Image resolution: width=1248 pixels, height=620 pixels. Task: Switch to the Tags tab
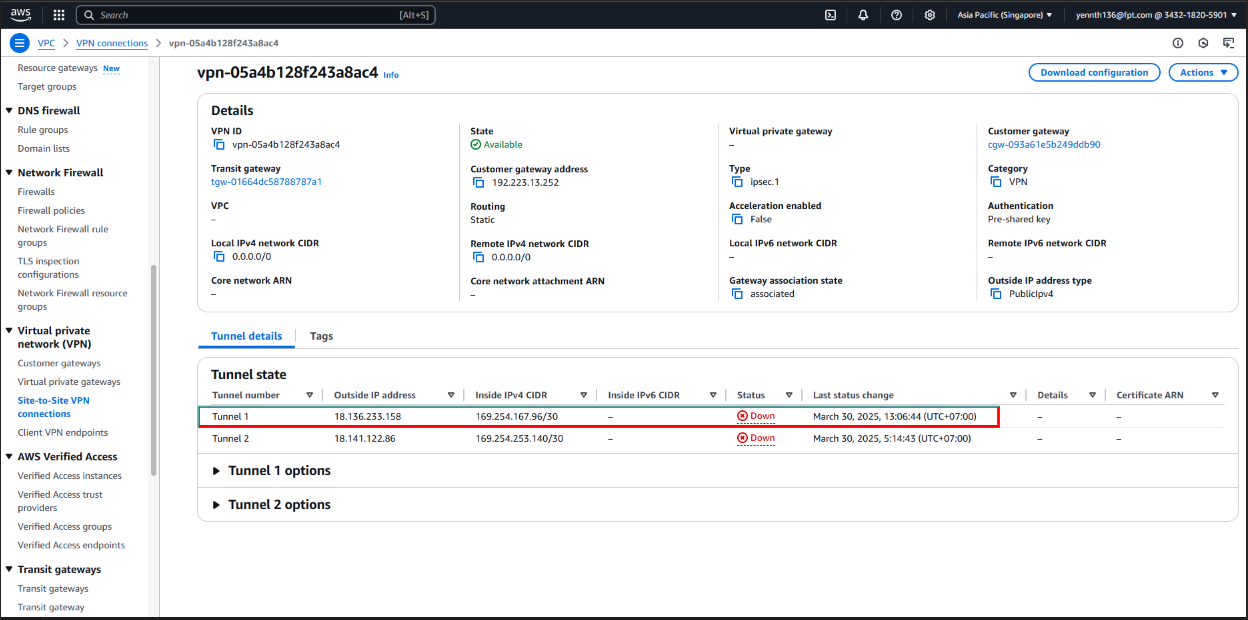pyautogui.click(x=321, y=336)
